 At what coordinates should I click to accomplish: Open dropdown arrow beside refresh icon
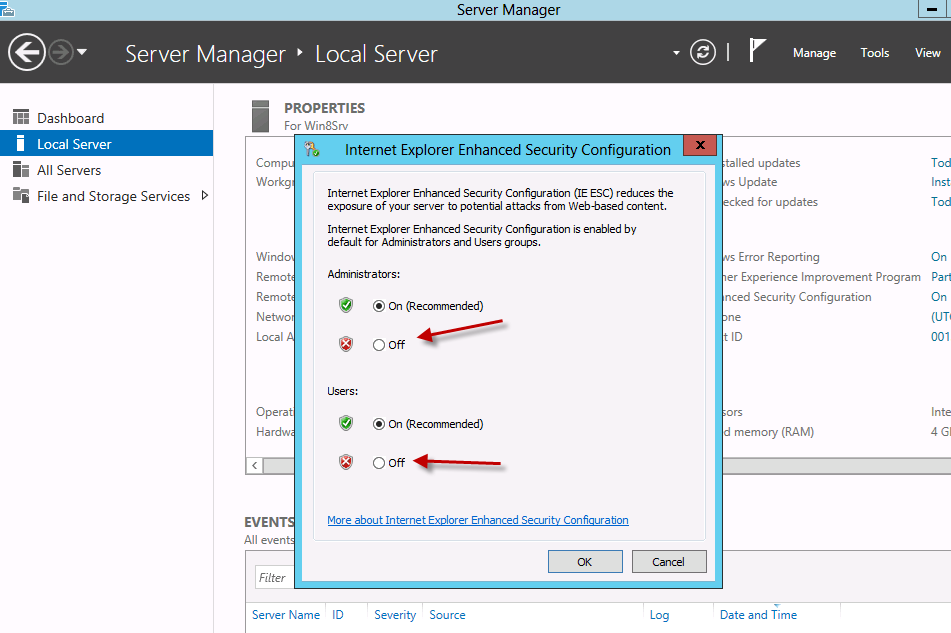click(x=676, y=53)
